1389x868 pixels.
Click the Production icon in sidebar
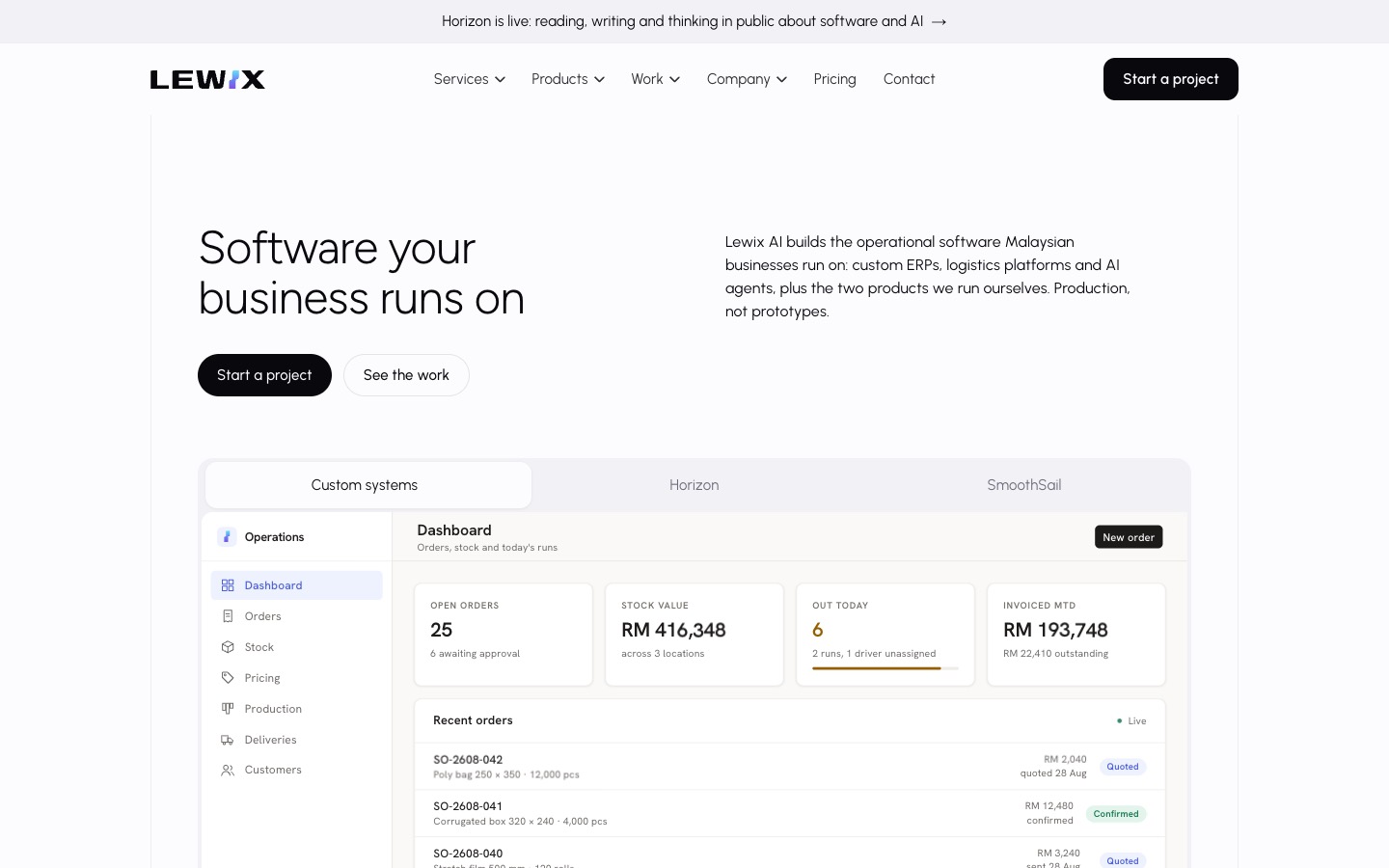(x=228, y=709)
